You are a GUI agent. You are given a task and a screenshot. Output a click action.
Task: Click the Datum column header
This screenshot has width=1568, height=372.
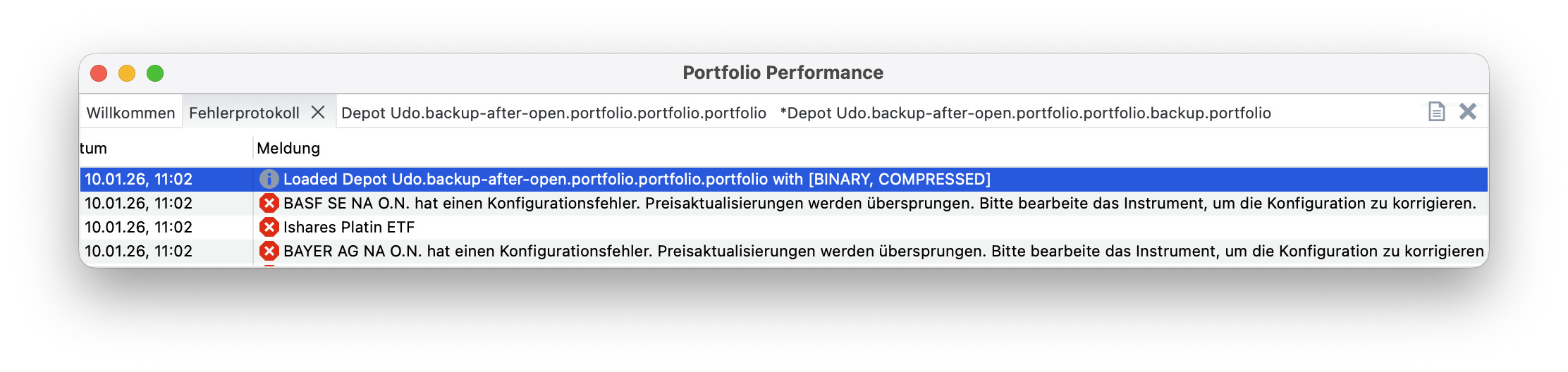[94, 148]
